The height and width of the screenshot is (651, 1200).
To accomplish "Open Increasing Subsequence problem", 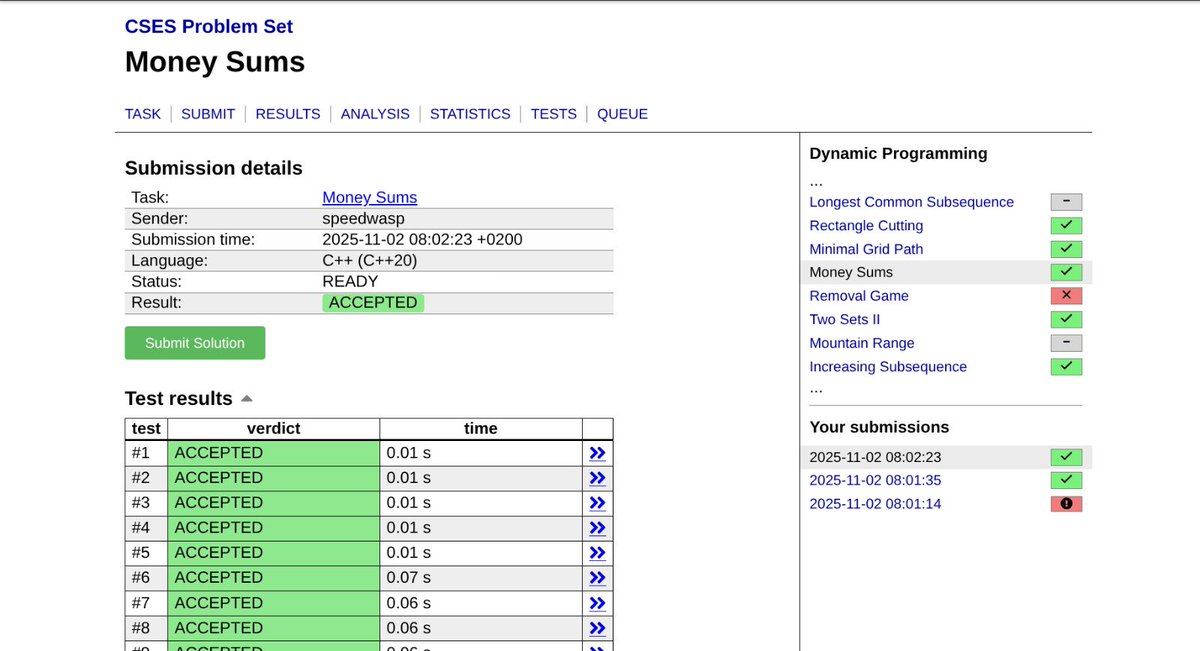I will coord(888,367).
